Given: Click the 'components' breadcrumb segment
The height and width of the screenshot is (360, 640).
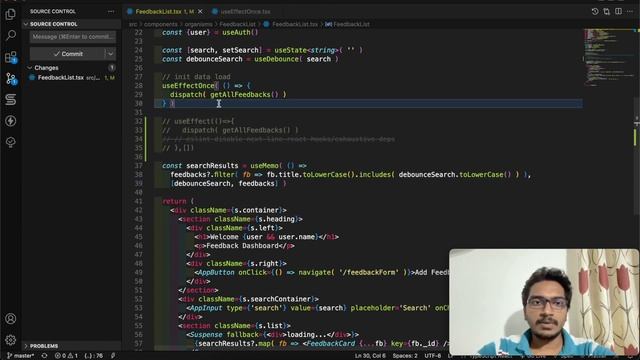Looking at the screenshot, I should click(161, 24).
